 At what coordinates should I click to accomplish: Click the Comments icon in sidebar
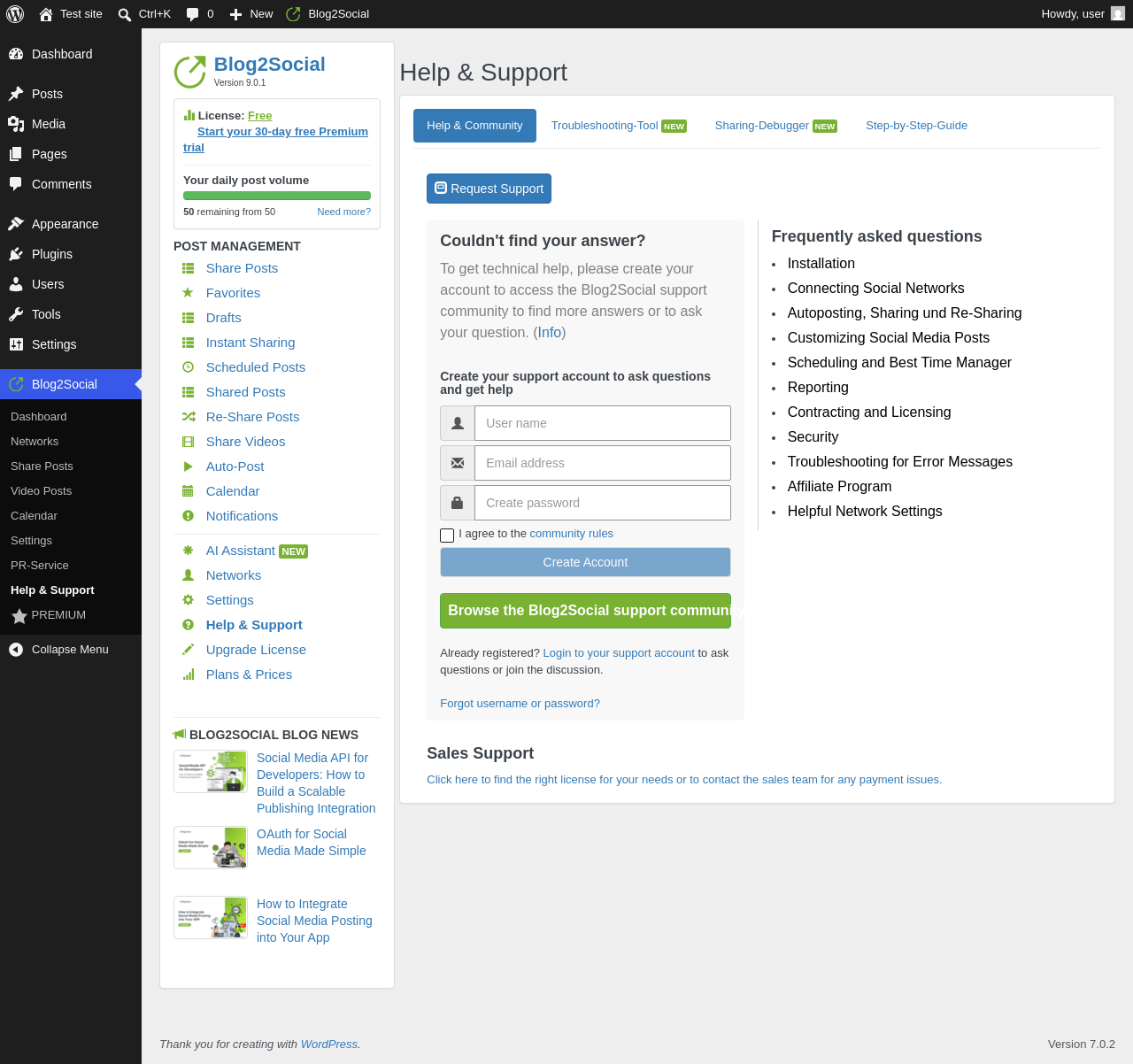(x=16, y=184)
